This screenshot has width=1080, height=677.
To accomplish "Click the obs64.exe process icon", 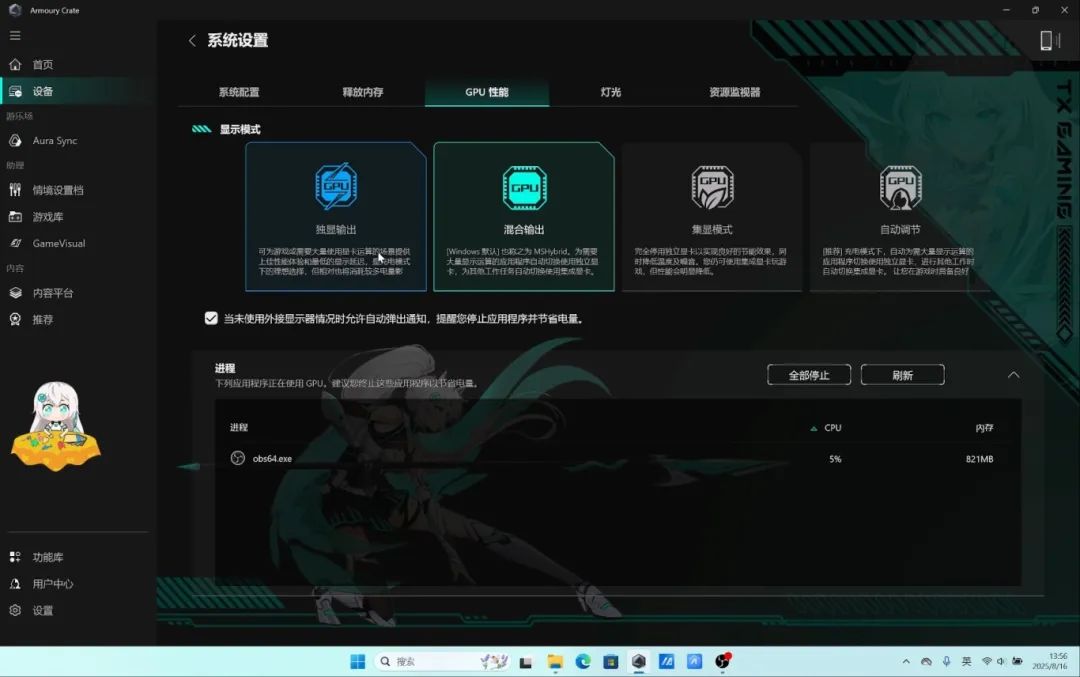I will pos(238,459).
